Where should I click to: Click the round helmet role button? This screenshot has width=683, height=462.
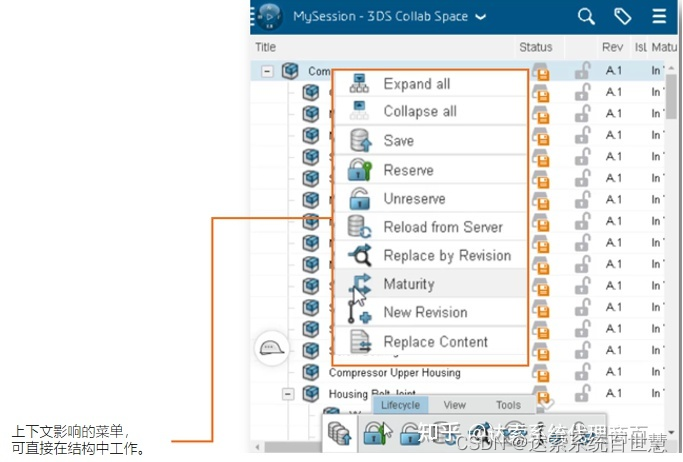click(x=272, y=348)
